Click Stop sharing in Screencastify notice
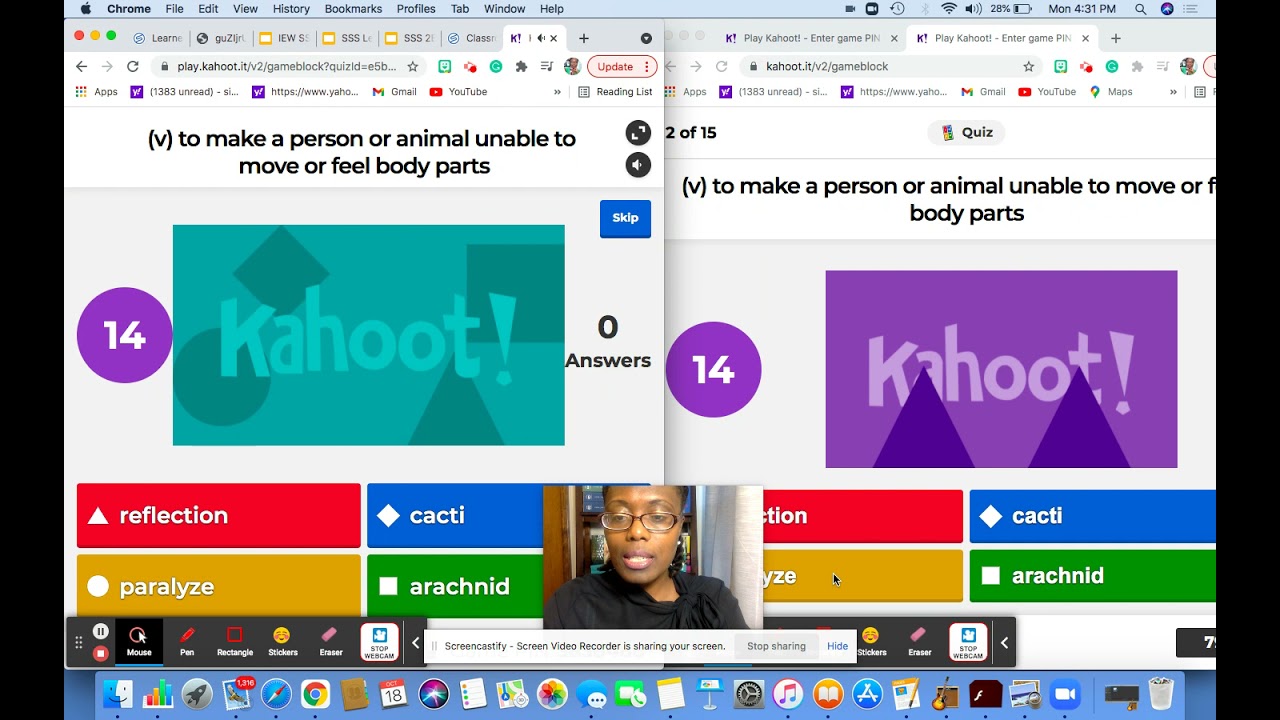The height and width of the screenshot is (720, 1280). click(776, 646)
